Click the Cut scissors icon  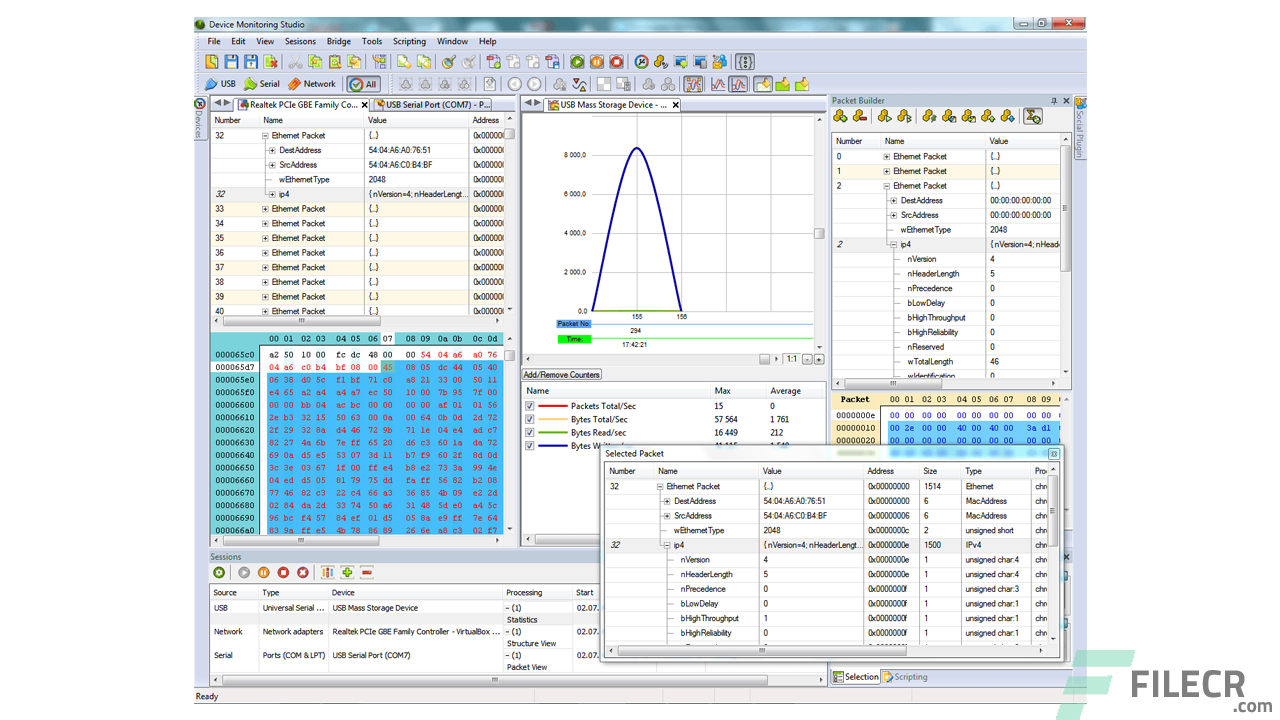click(x=295, y=61)
